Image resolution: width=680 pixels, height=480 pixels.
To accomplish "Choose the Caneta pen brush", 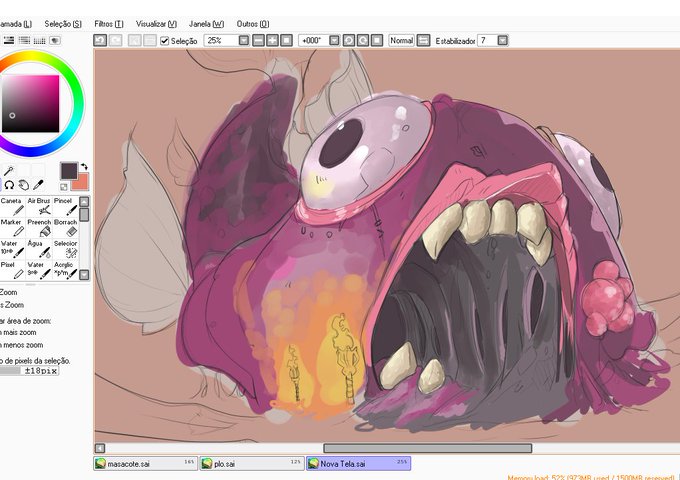I will coord(12,207).
